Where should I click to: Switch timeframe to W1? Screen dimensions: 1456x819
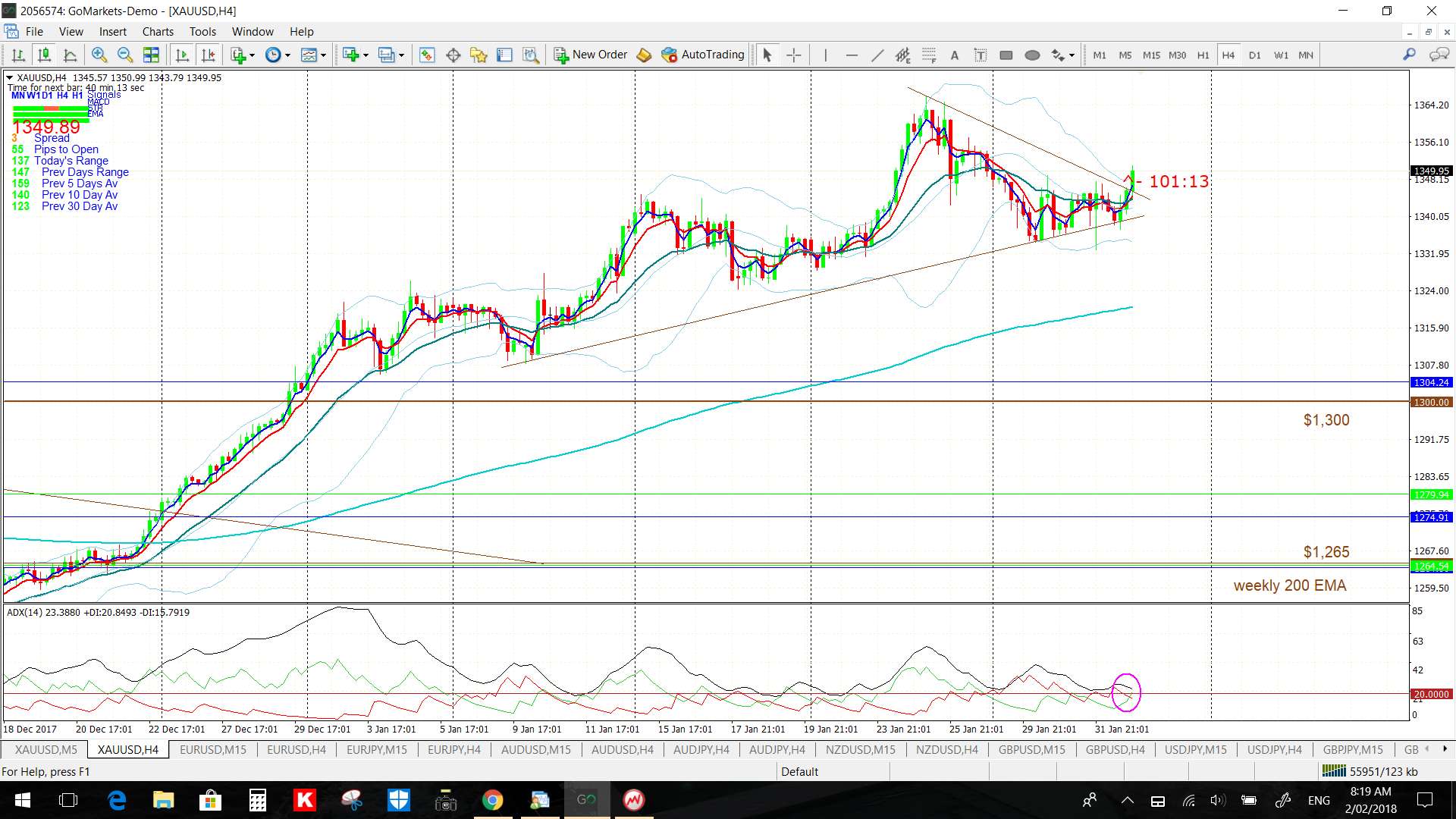click(x=1281, y=55)
